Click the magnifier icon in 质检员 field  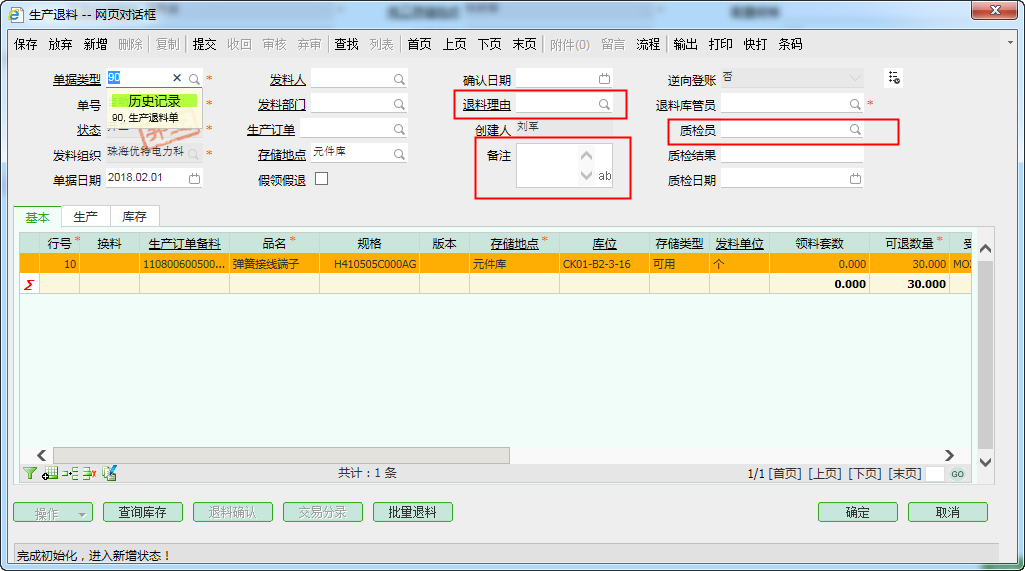coord(855,130)
